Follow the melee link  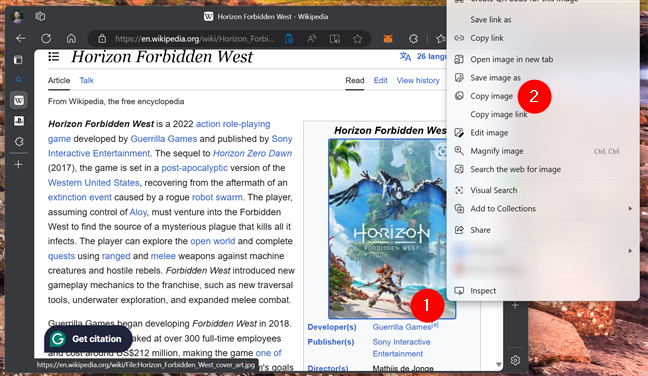pos(163,256)
